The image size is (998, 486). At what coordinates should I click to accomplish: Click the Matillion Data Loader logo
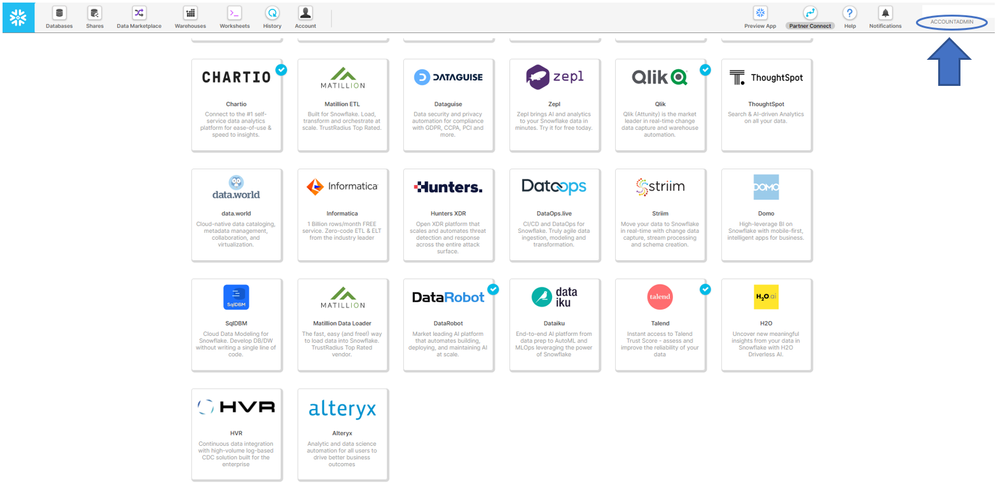click(342, 298)
